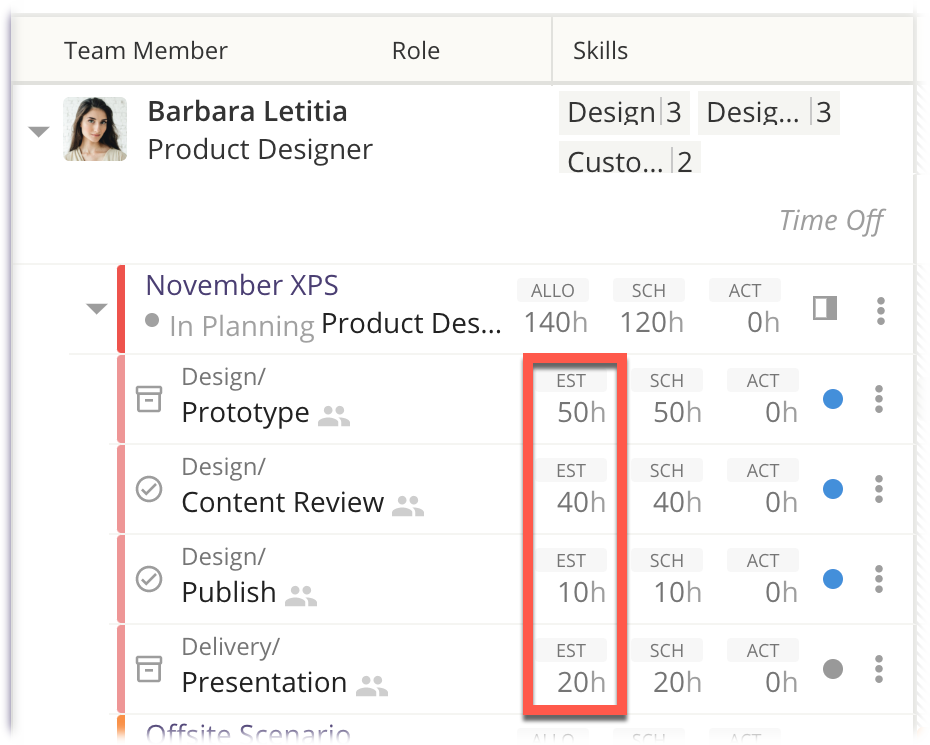Click the checkmark status icon on Publish

click(x=148, y=578)
